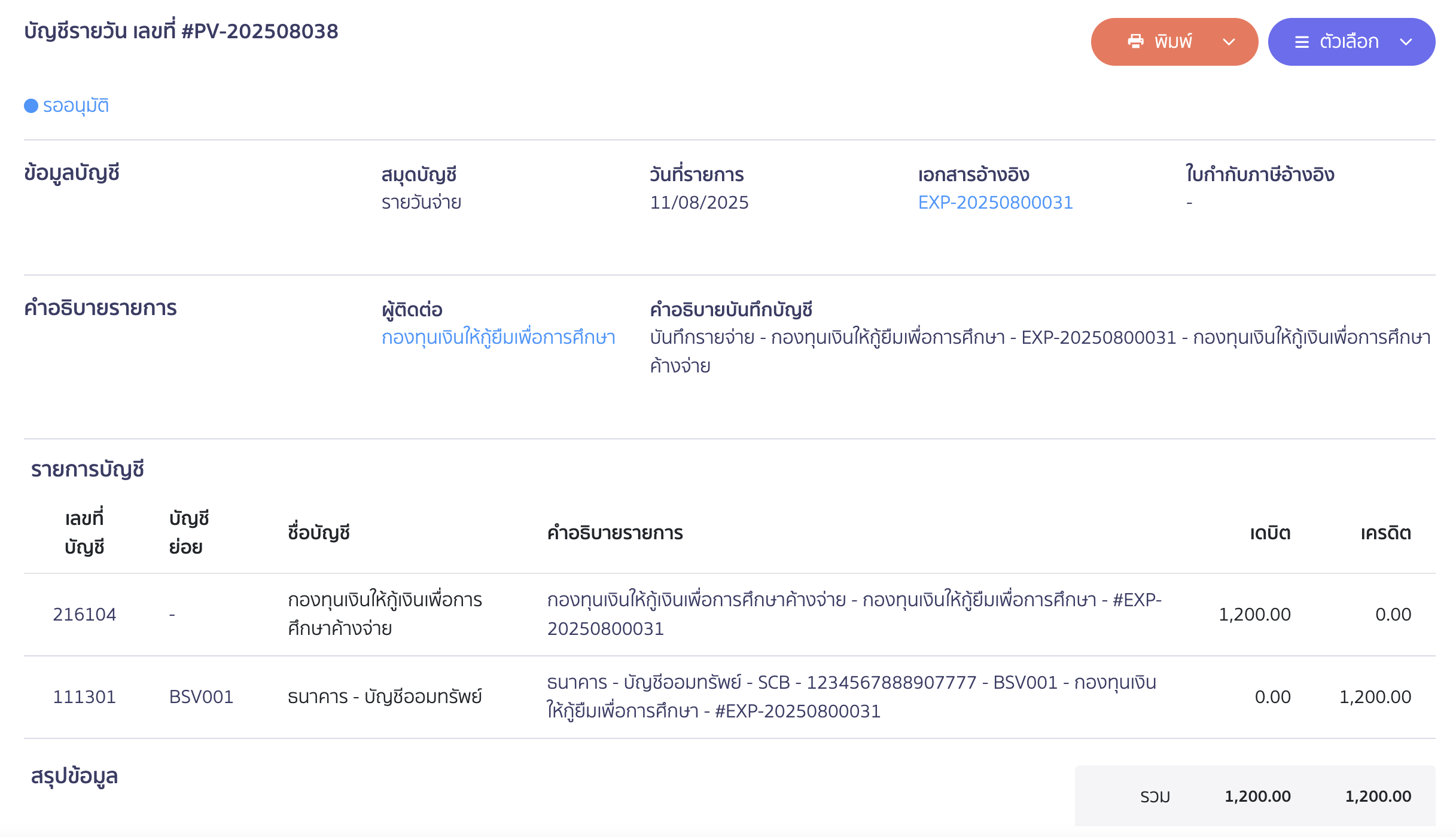Screen dimensions: 1456x837
Task: Click total debit 1,200.00 in summary
Action: pos(1257,796)
